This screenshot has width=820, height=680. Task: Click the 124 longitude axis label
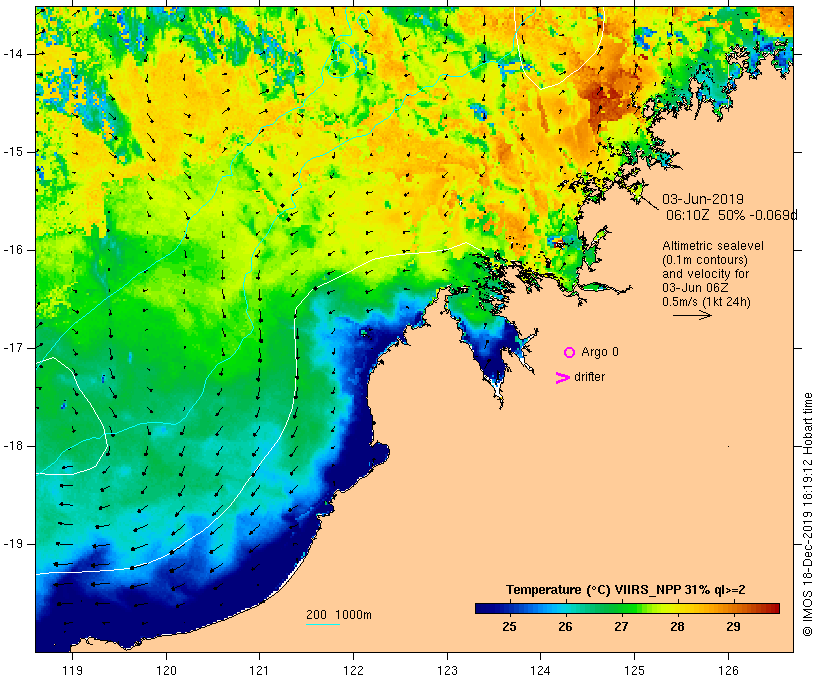[541, 670]
